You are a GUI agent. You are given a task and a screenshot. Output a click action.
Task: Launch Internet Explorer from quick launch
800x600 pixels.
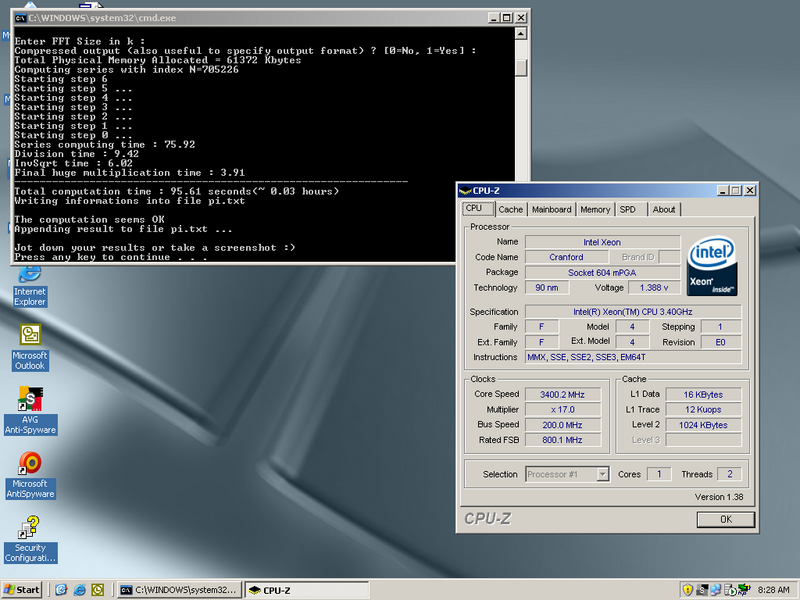tap(79, 590)
